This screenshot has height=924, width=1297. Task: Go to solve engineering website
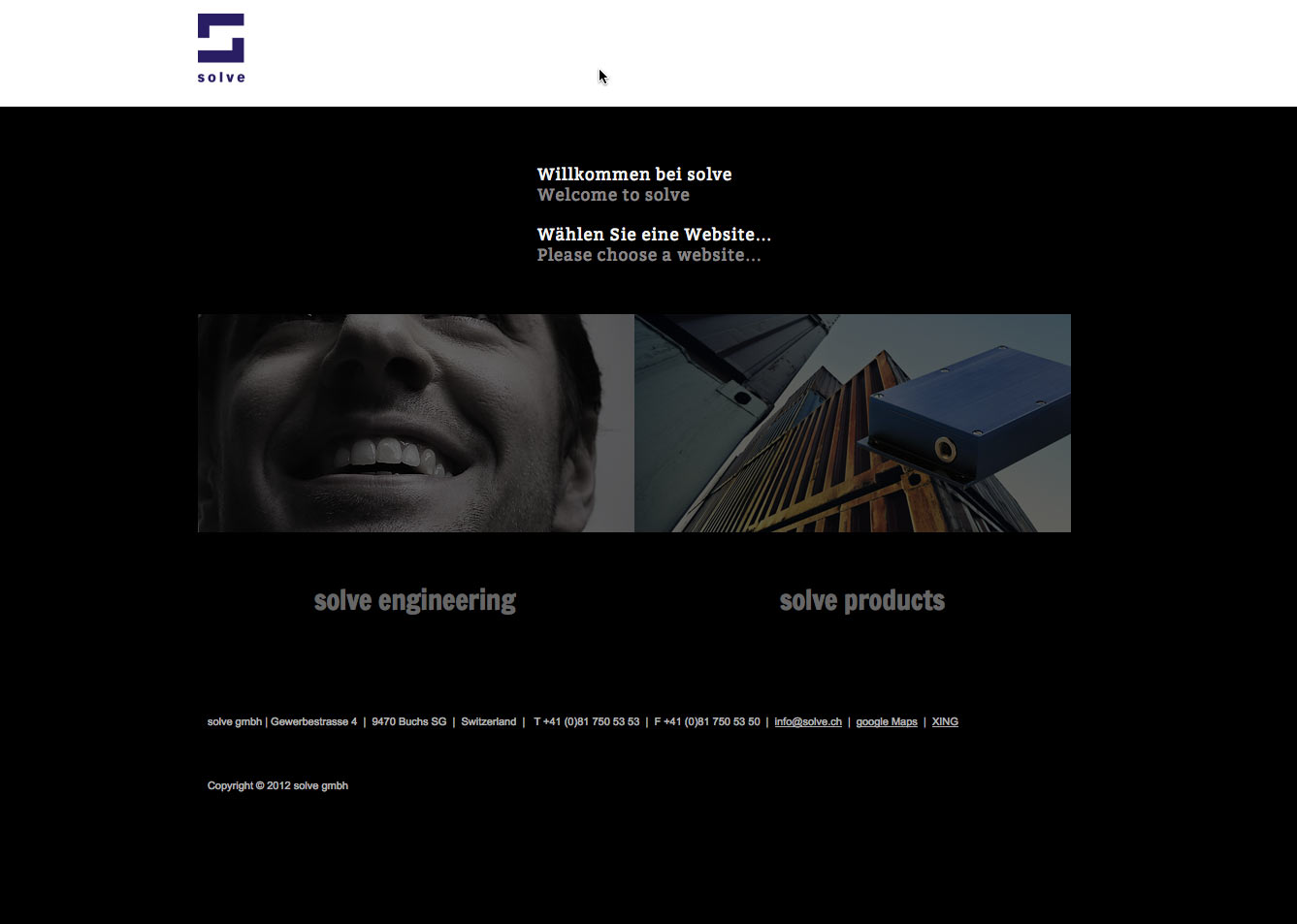415,601
